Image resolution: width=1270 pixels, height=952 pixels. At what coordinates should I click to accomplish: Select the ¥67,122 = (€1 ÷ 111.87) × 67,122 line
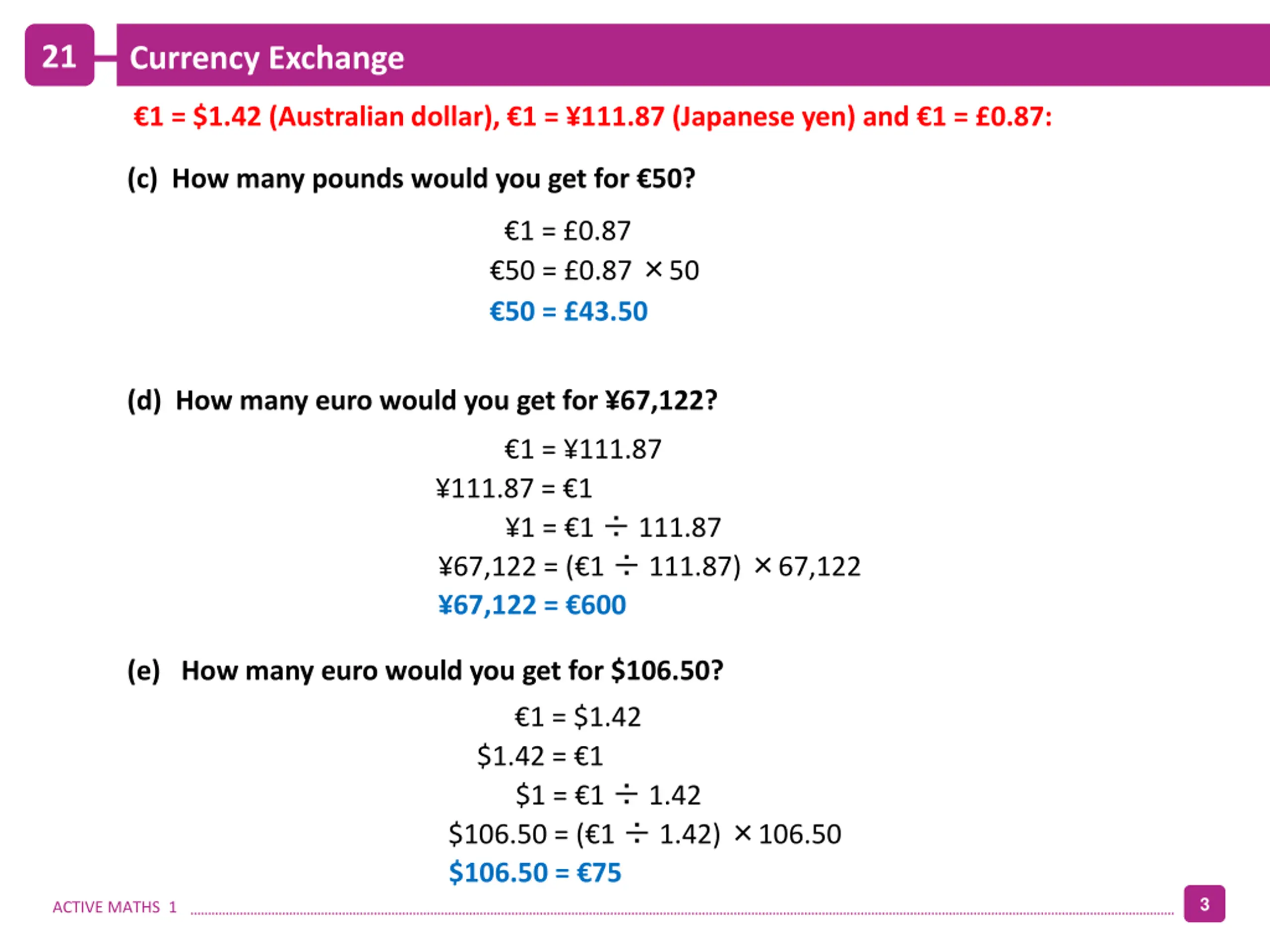(649, 567)
